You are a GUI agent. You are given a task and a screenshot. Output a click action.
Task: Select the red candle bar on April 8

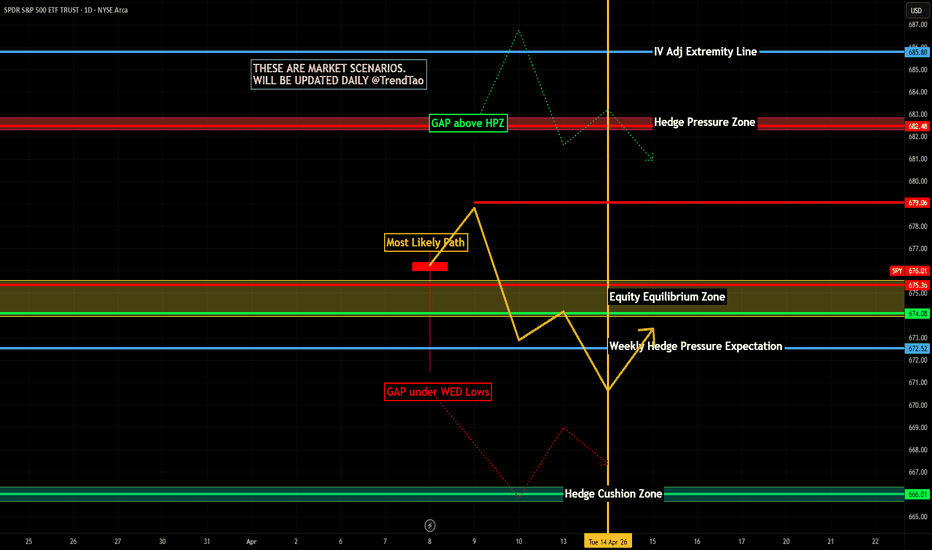[x=429, y=267]
